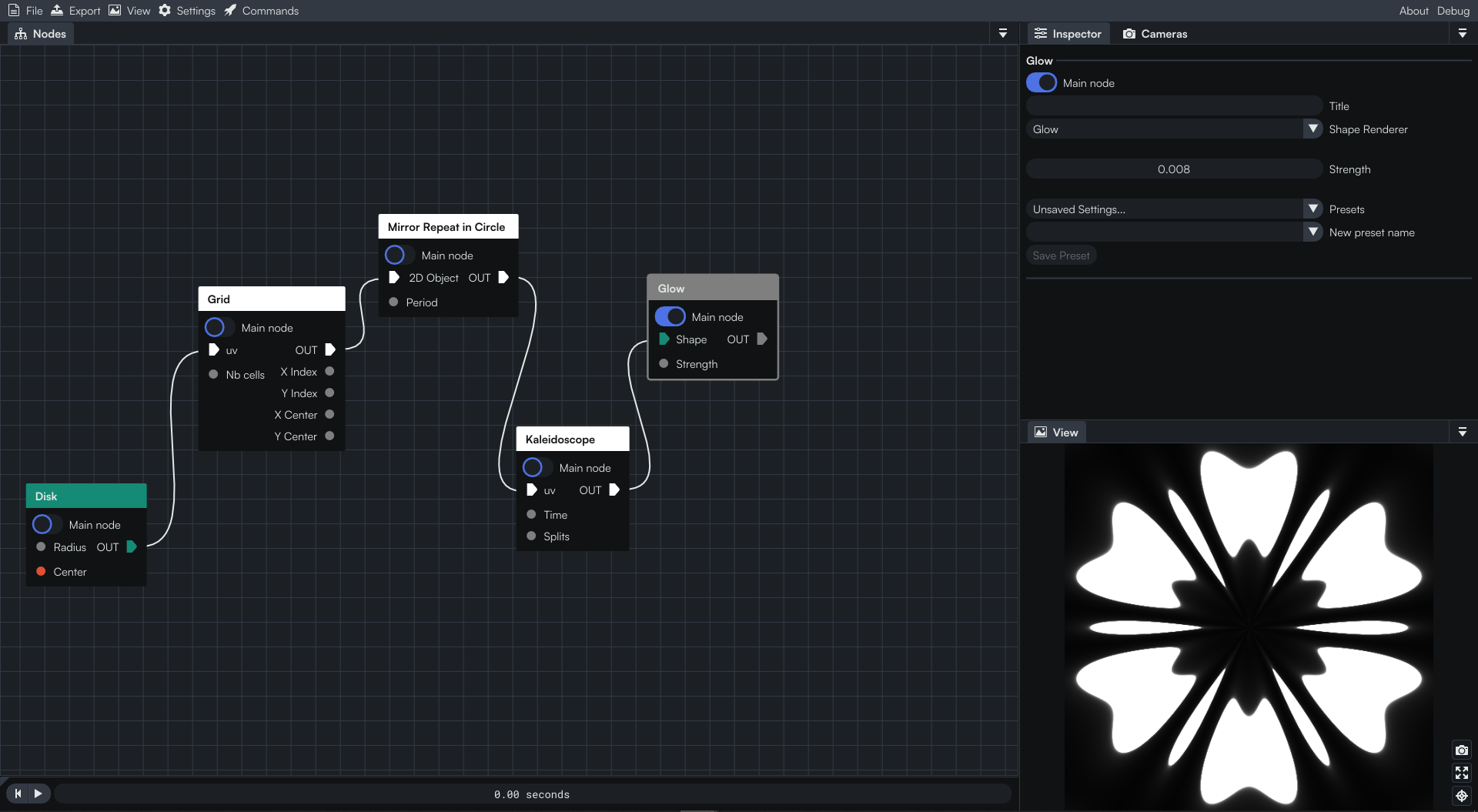This screenshot has width=1478, height=812.
Task: Toggle Main node on the Glow node
Action: [x=670, y=317]
